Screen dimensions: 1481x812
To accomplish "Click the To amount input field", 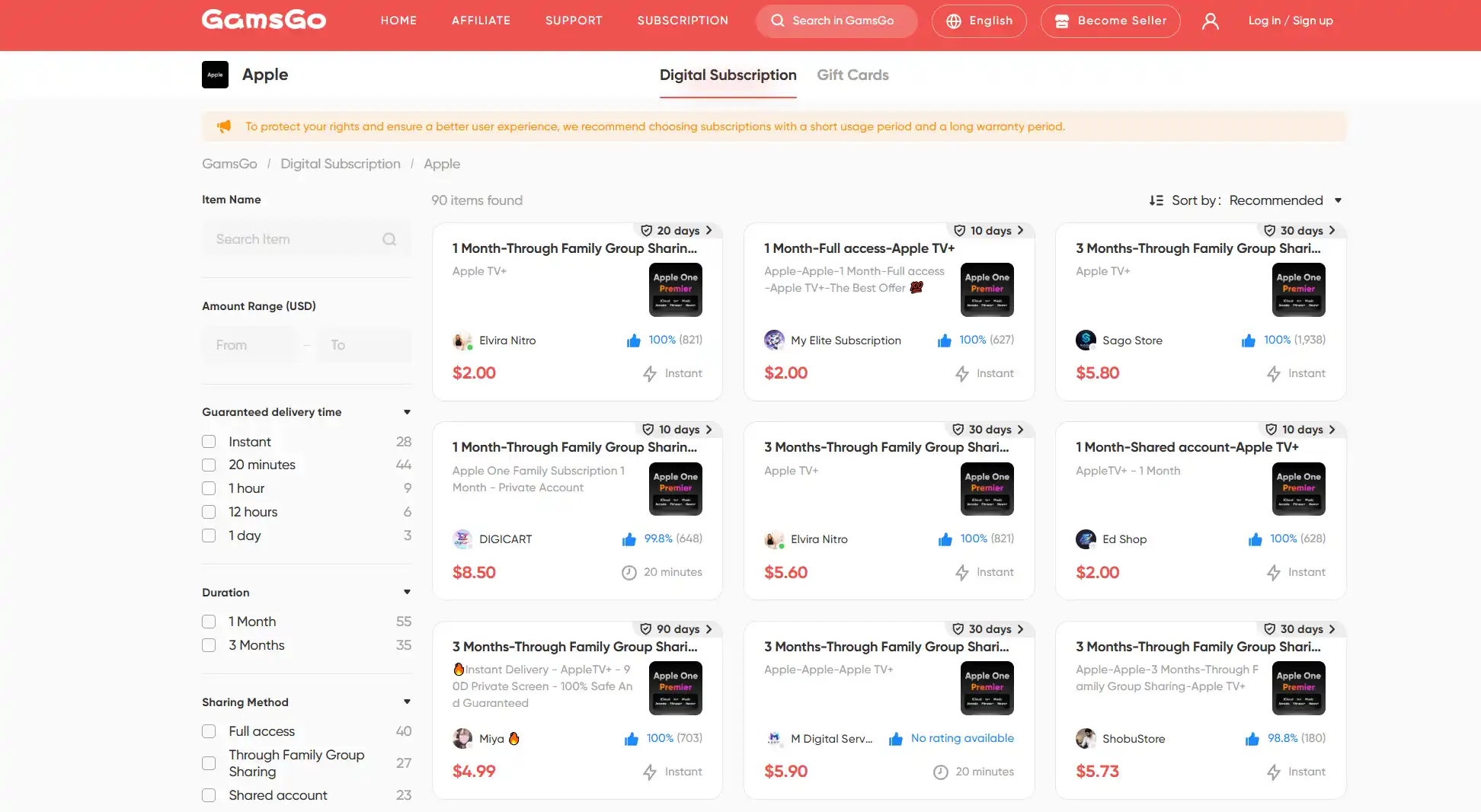I will point(364,345).
